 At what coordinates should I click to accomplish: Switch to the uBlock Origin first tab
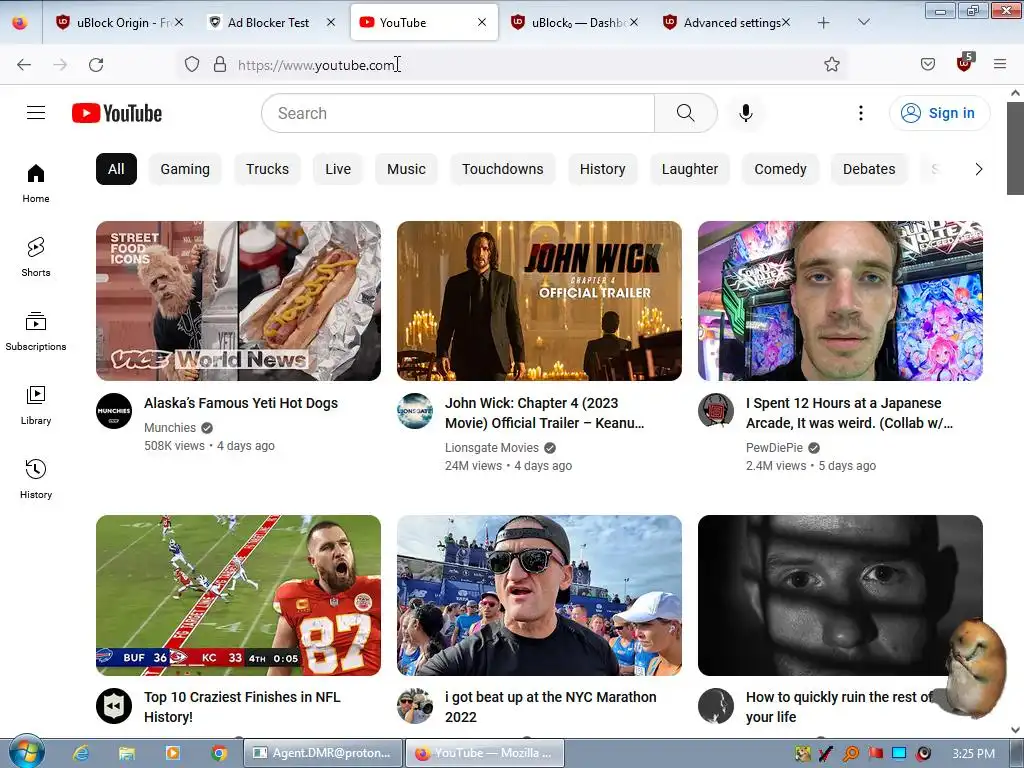(x=119, y=23)
